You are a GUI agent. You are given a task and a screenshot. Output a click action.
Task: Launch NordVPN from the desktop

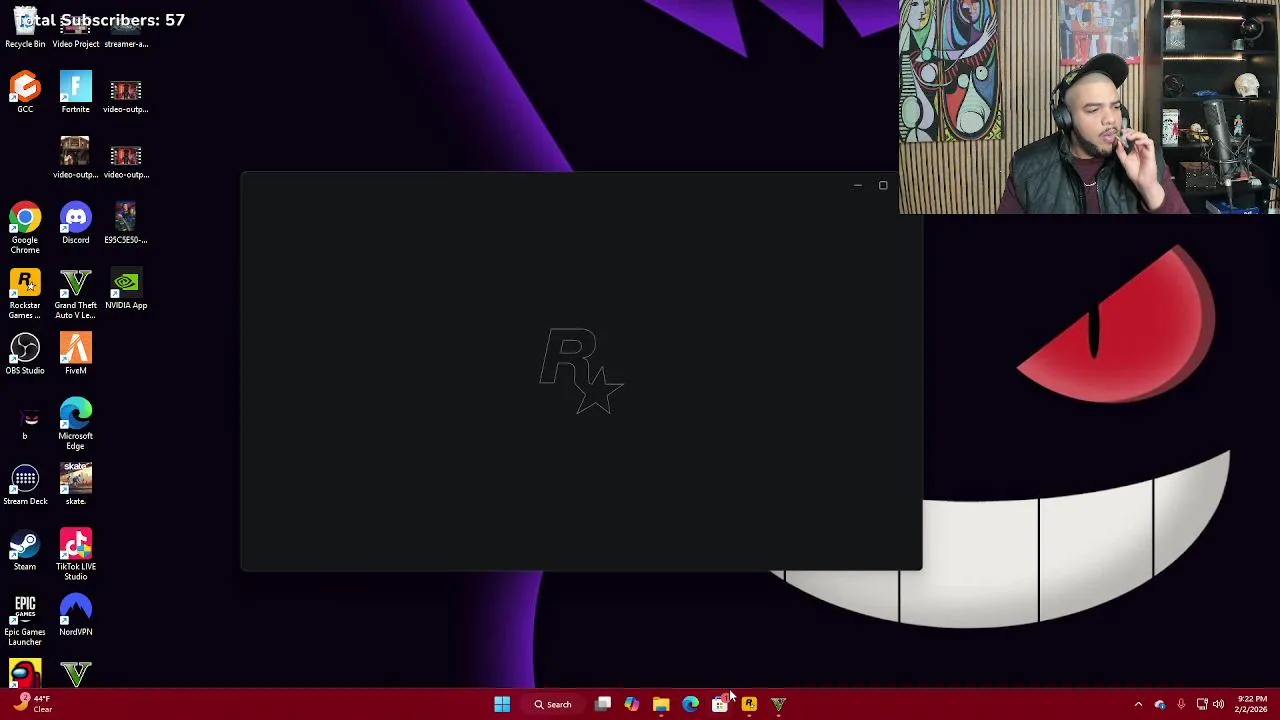point(76,615)
